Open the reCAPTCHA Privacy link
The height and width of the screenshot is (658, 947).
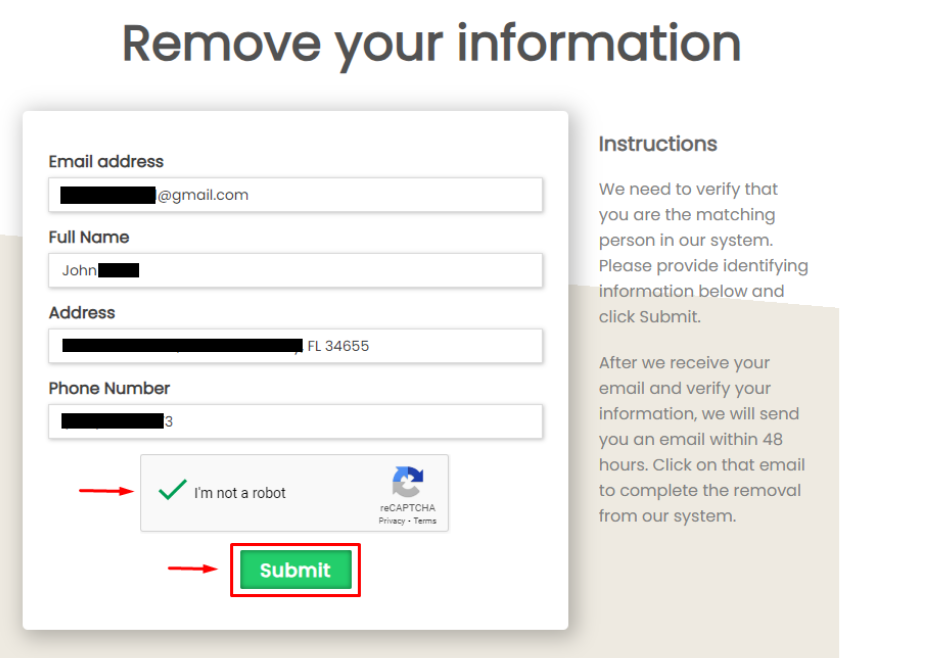392,521
